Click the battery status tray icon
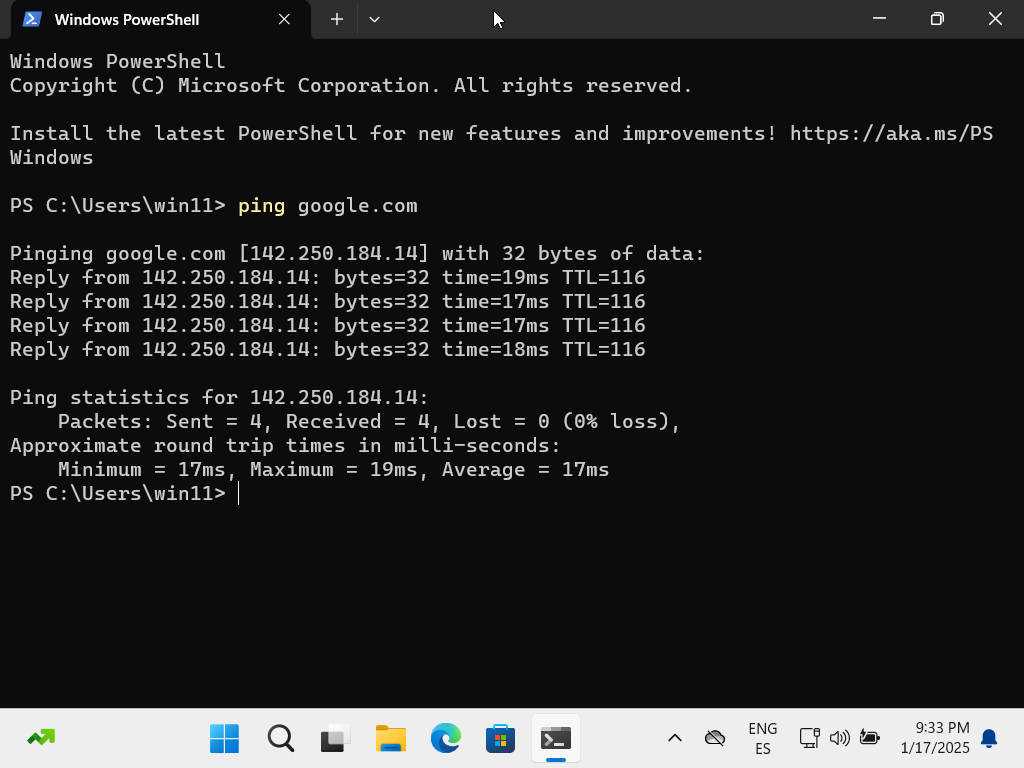This screenshot has width=1024, height=768. (x=870, y=738)
